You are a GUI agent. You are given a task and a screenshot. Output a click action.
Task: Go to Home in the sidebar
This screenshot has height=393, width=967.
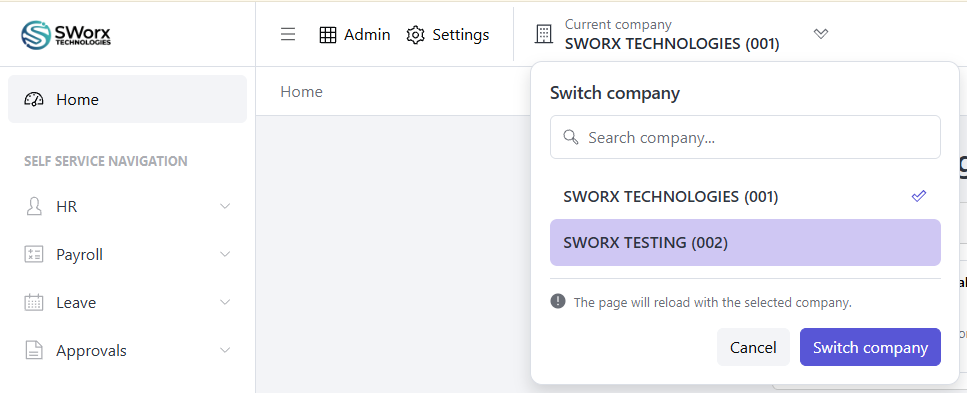[127, 99]
